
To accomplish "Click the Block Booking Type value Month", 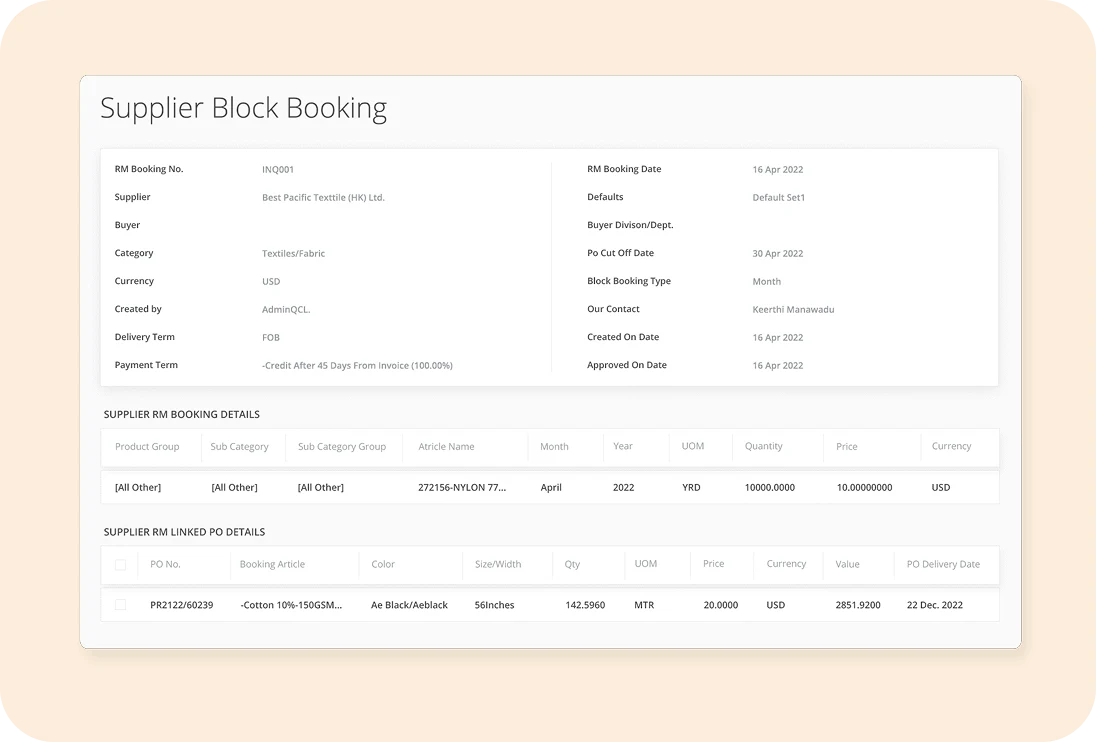I will 766,282.
